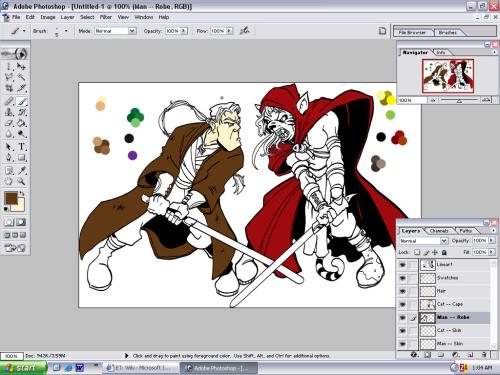The width and height of the screenshot is (500, 375).
Task: Select the Slice tool
Action: coord(21,88)
